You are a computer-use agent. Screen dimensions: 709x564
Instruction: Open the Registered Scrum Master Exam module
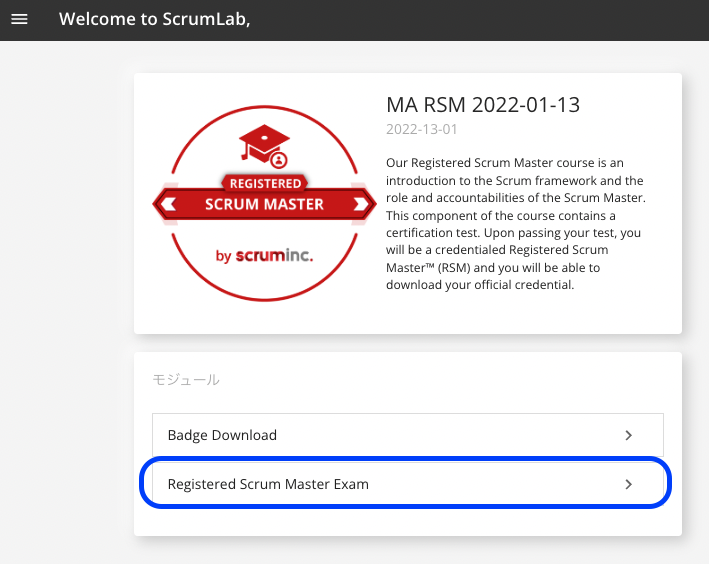click(408, 484)
